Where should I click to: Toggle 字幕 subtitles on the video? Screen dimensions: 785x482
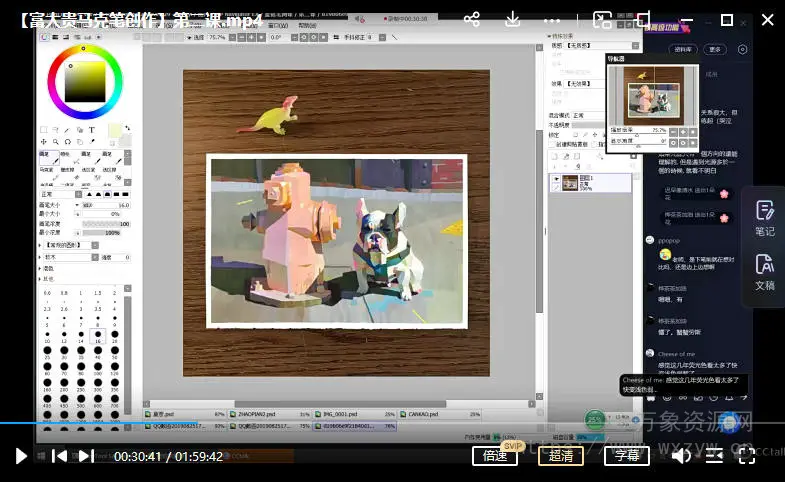click(626, 456)
